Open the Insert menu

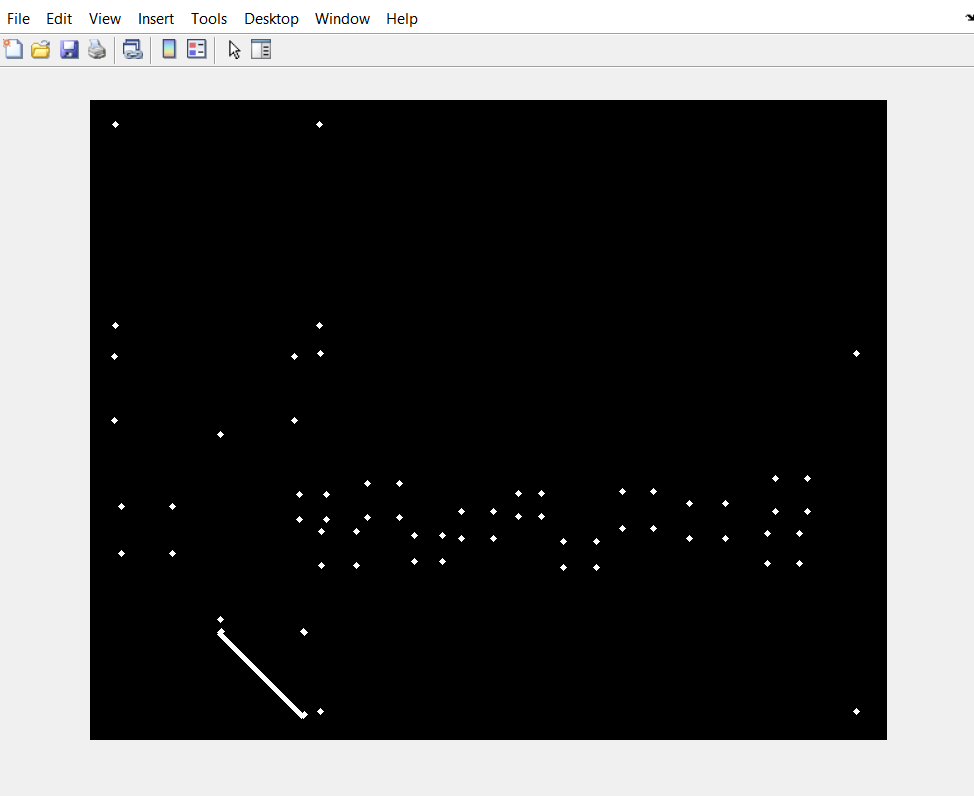155,18
